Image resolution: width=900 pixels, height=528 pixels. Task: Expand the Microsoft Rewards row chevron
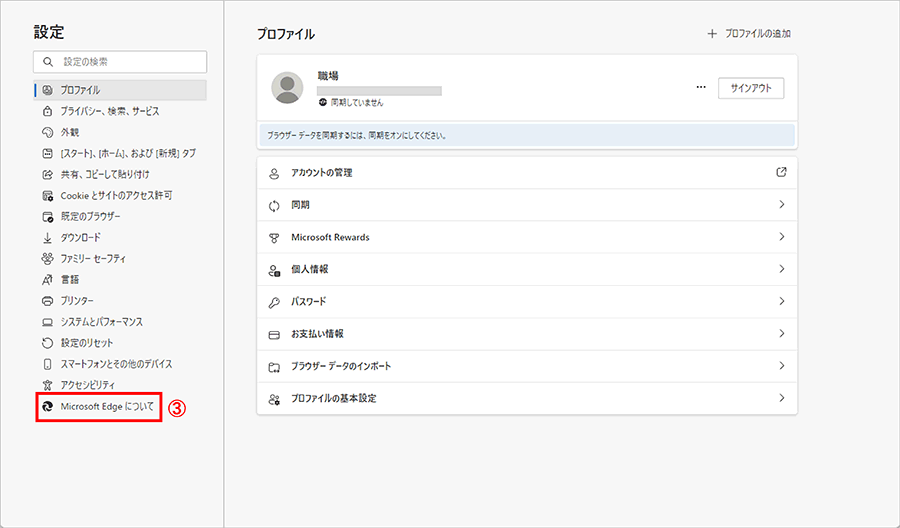pyautogui.click(x=781, y=236)
